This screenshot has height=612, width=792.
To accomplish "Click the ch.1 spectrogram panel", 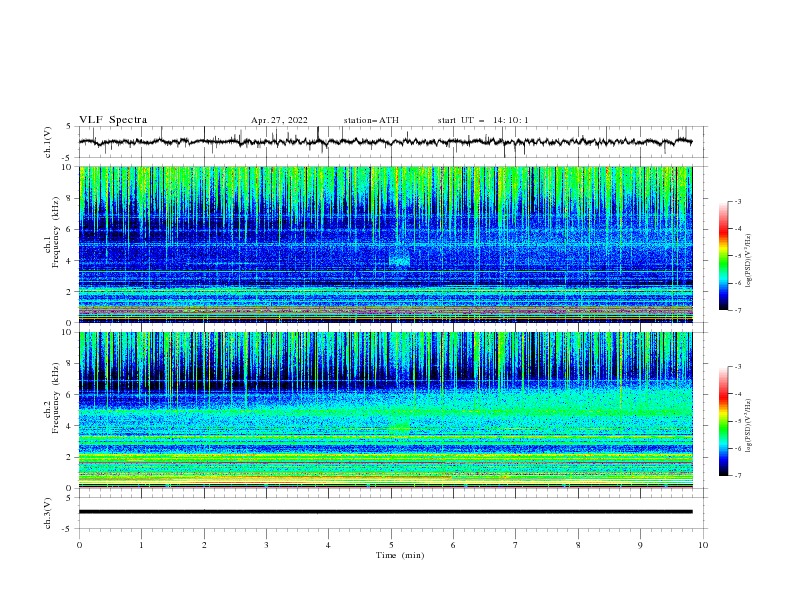I will click(385, 244).
